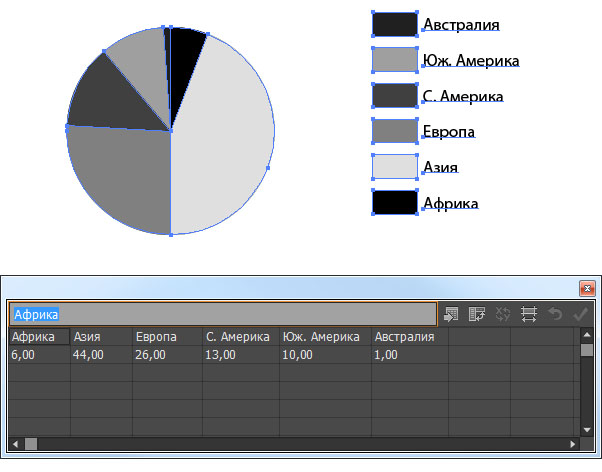
Task: Click the vertical scrollbar up arrow
Action: point(587,335)
